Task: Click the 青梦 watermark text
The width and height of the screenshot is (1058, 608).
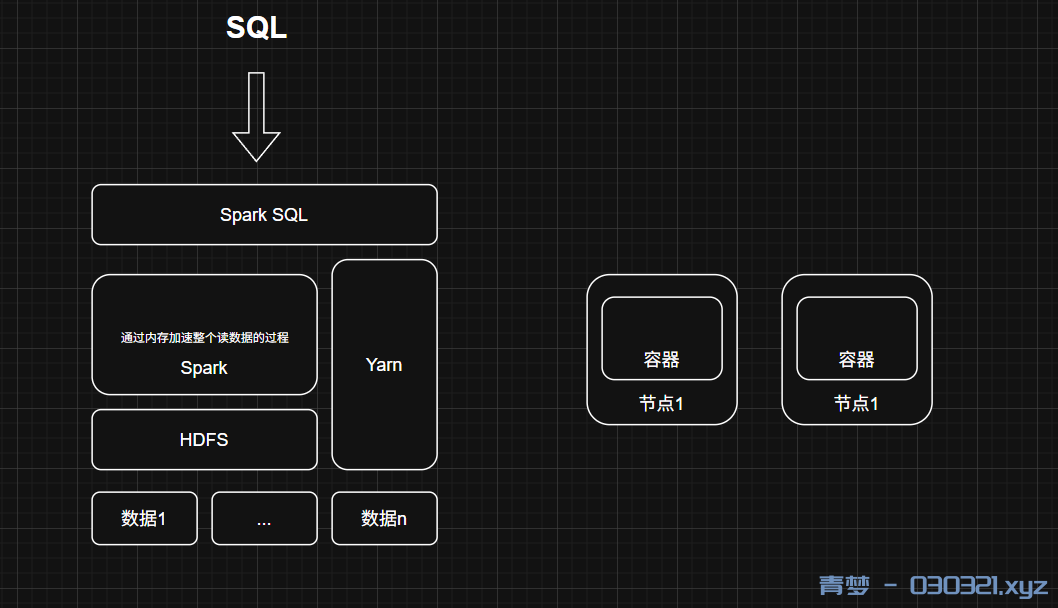Action: [x=843, y=585]
